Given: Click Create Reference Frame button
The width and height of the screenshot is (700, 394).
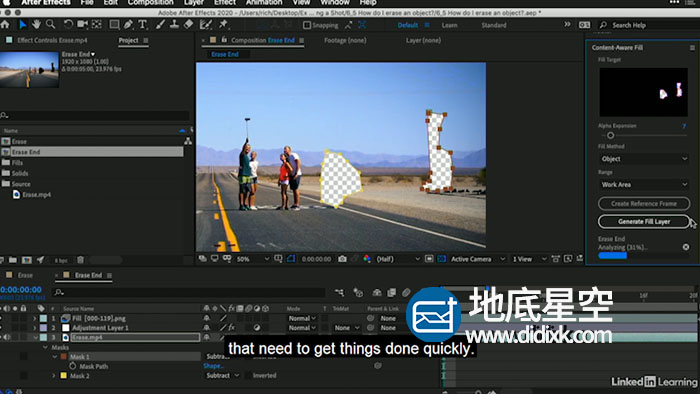Looking at the screenshot, I should pos(643,203).
